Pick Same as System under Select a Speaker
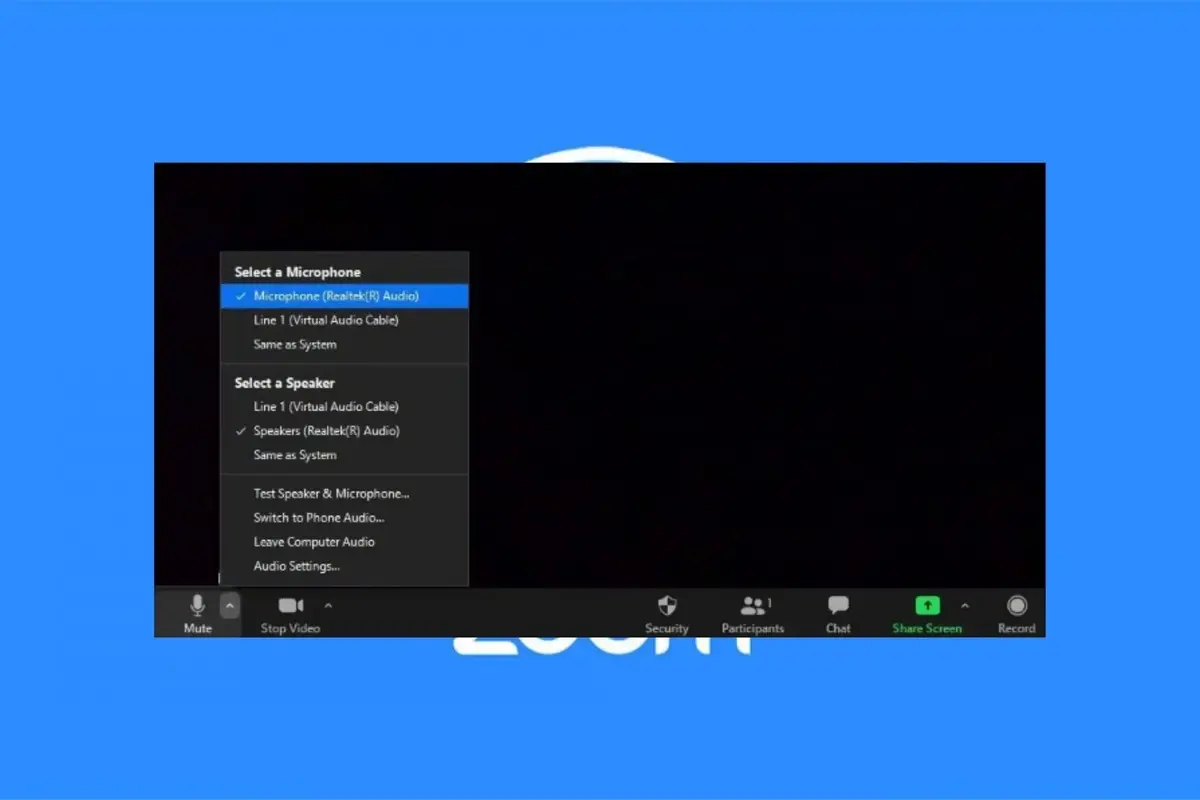1200x800 pixels. (295, 455)
